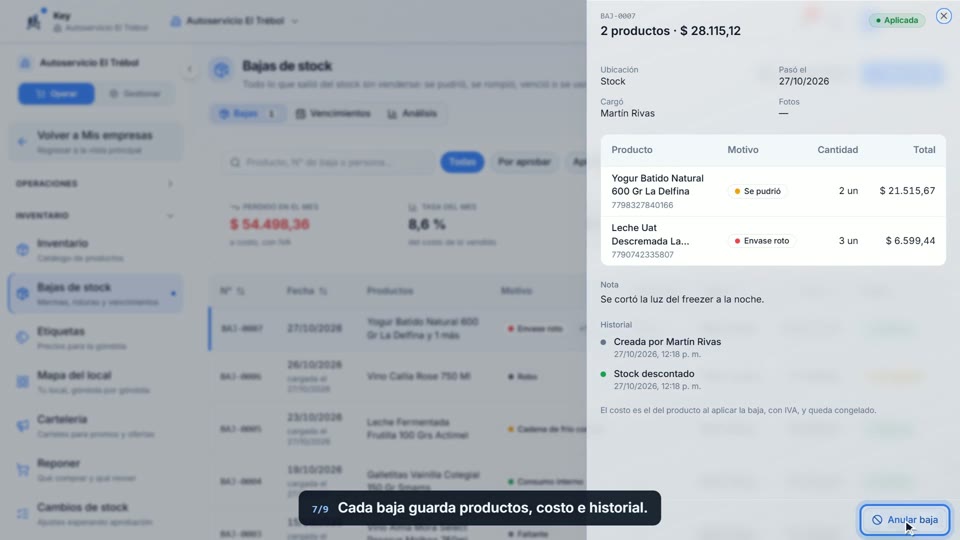This screenshot has width=960, height=540.
Task: Collapse the Inventario section
Action: point(95,216)
